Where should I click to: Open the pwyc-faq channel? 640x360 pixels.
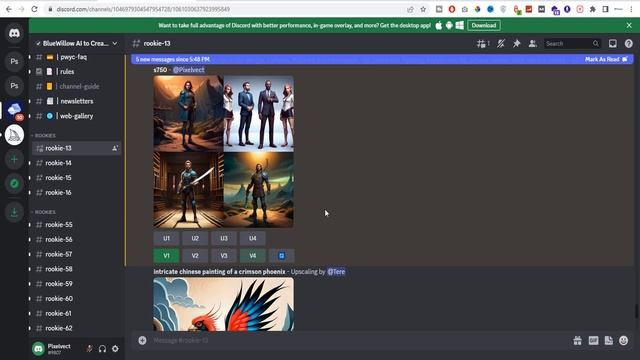pos(76,57)
